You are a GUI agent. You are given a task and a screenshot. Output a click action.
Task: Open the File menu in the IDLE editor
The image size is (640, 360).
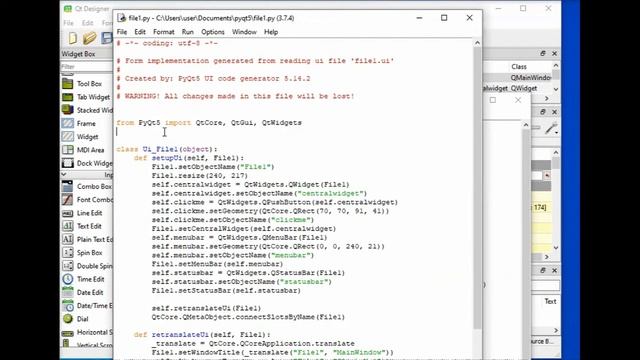pyautogui.click(x=122, y=32)
